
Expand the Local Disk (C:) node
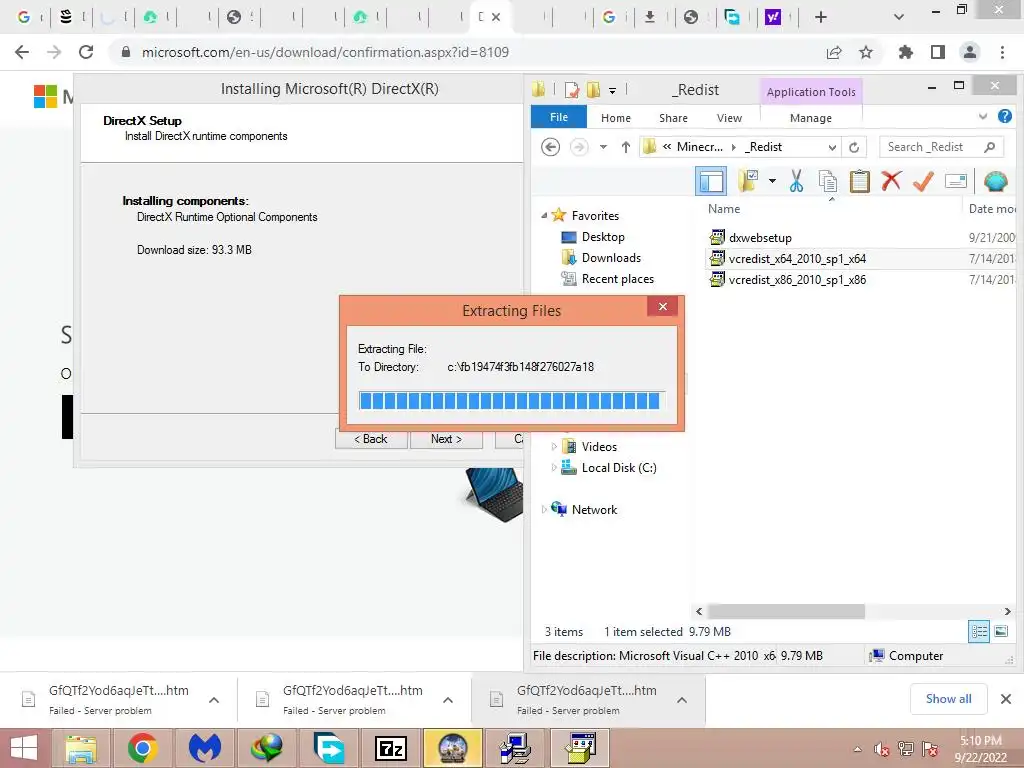(x=554, y=468)
